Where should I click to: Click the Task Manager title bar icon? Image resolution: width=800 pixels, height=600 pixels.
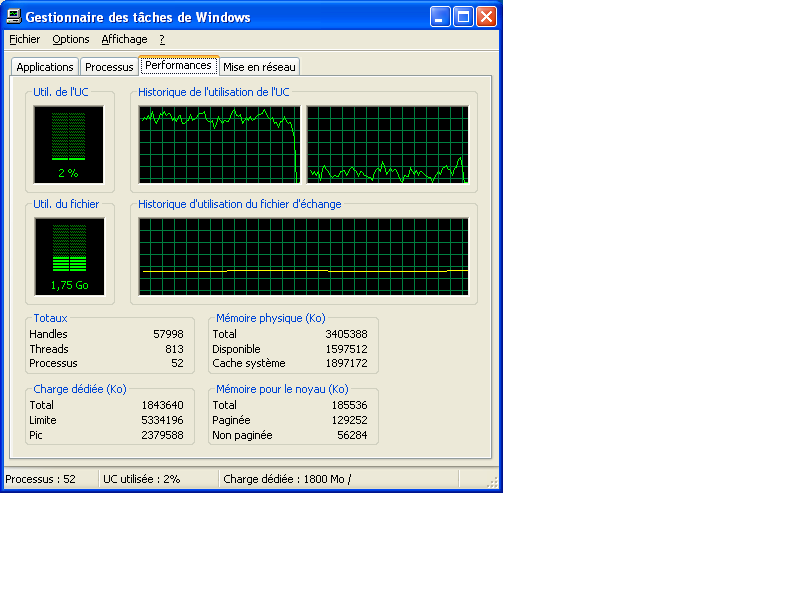[x=14, y=16]
